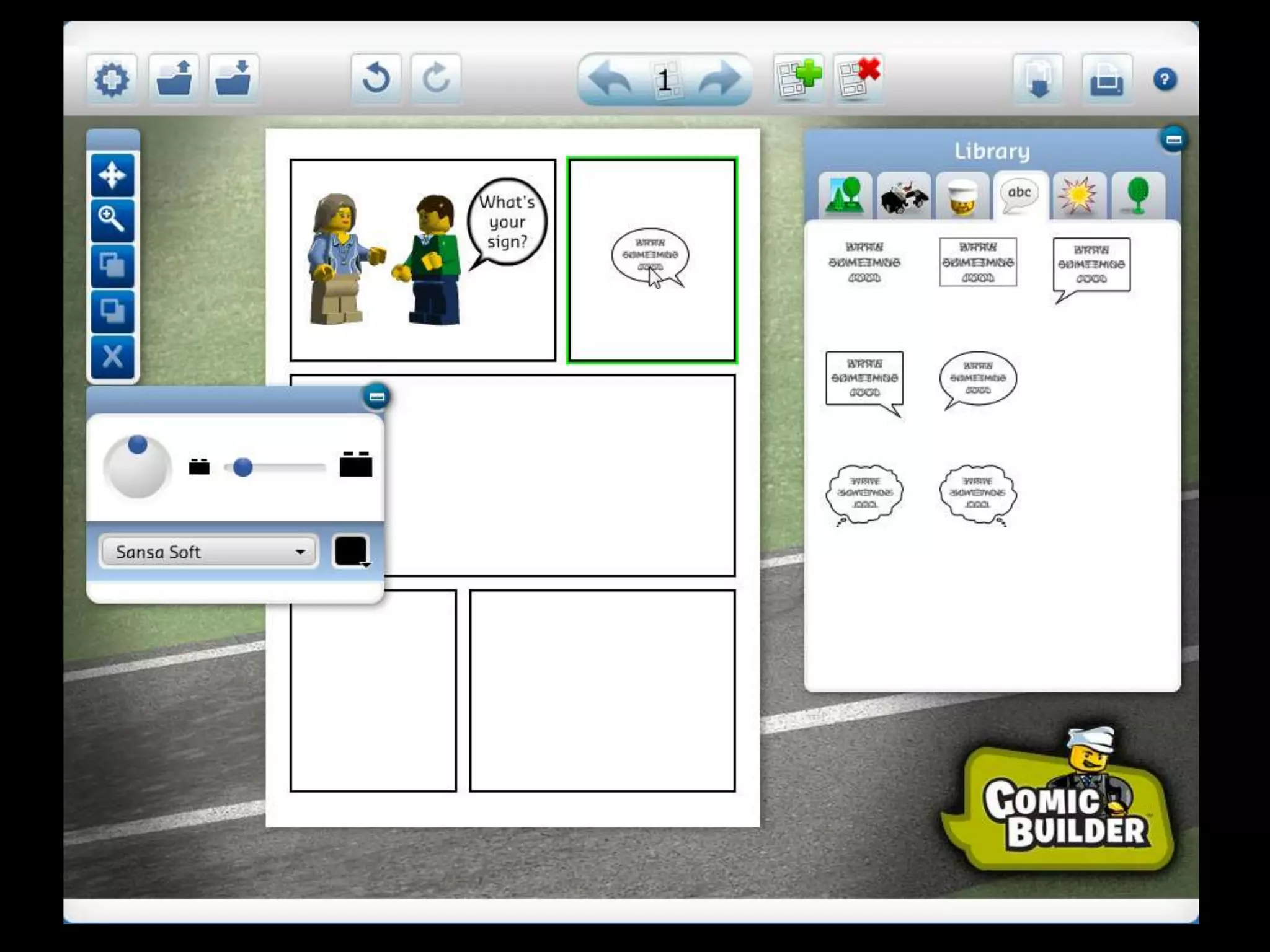This screenshot has height=952, width=1270.
Task: Add a new page with the green plus icon
Action: 799,79
